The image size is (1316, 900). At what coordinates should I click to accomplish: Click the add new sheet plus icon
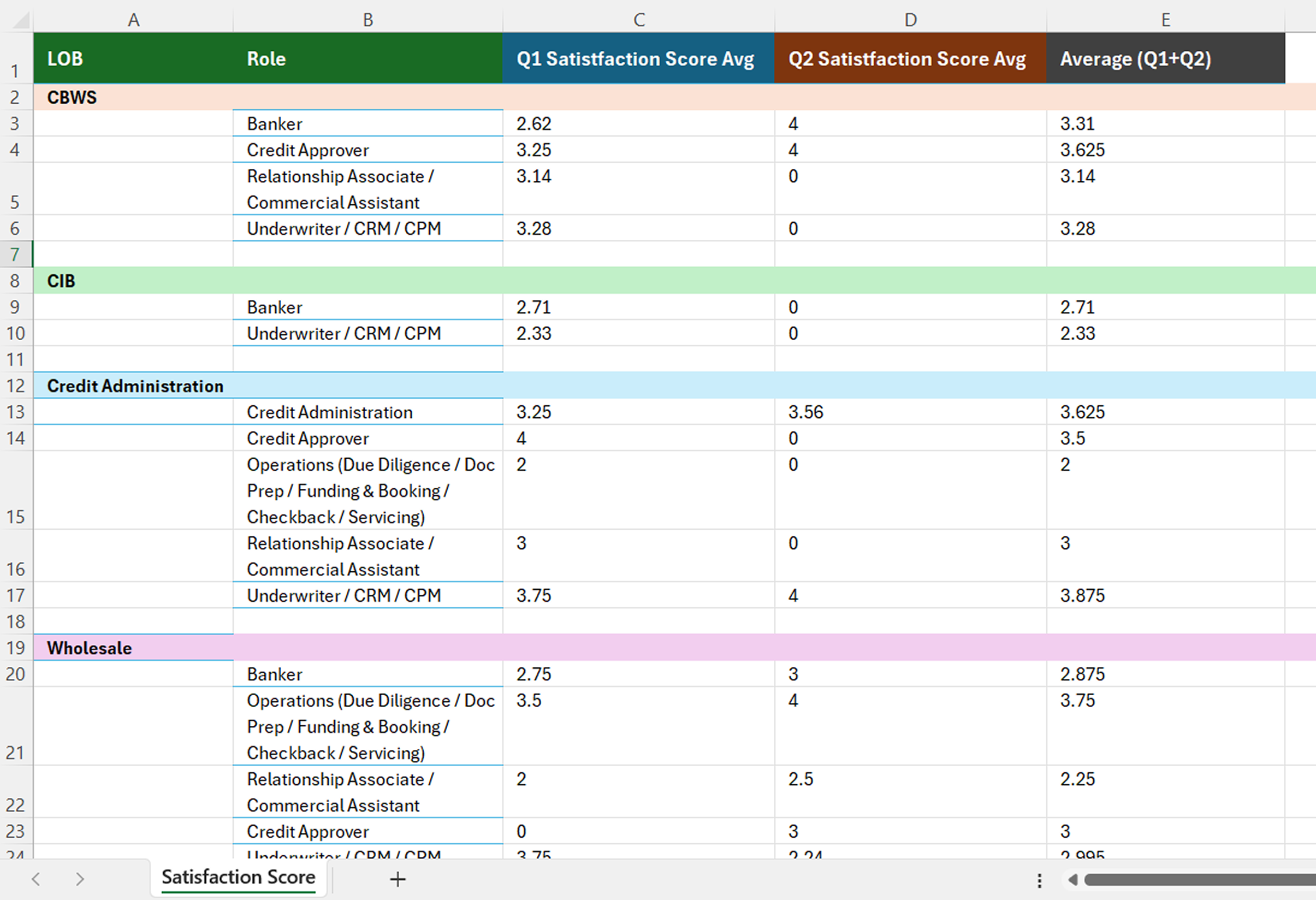click(x=398, y=879)
